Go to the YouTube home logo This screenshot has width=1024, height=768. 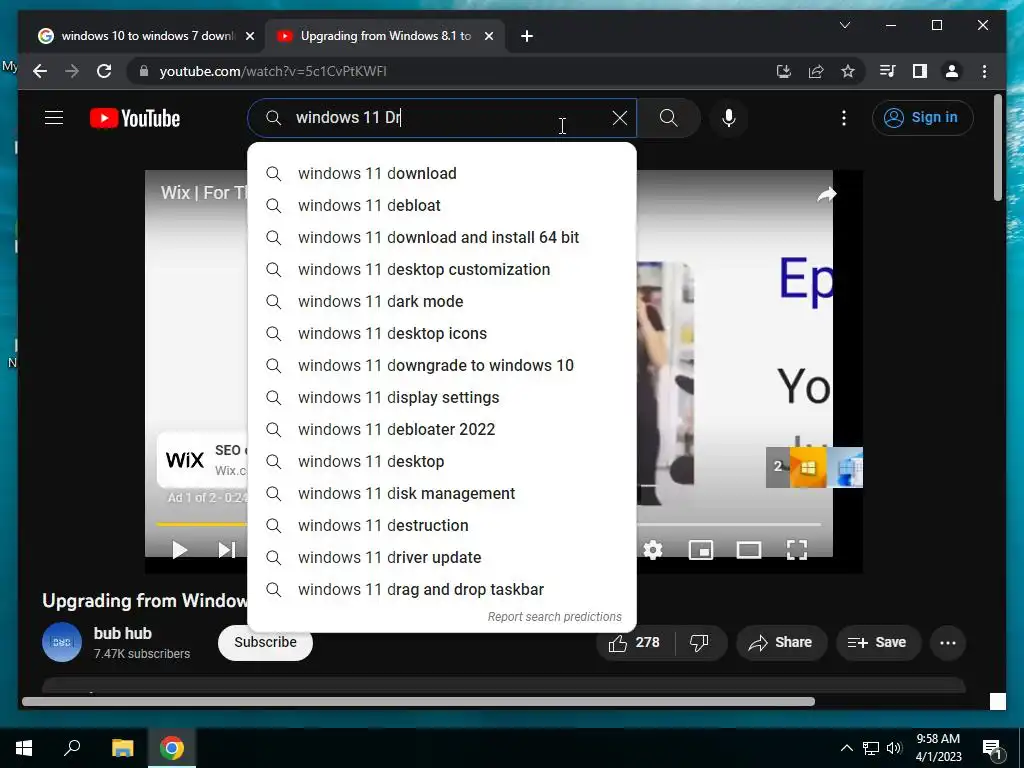[135, 118]
